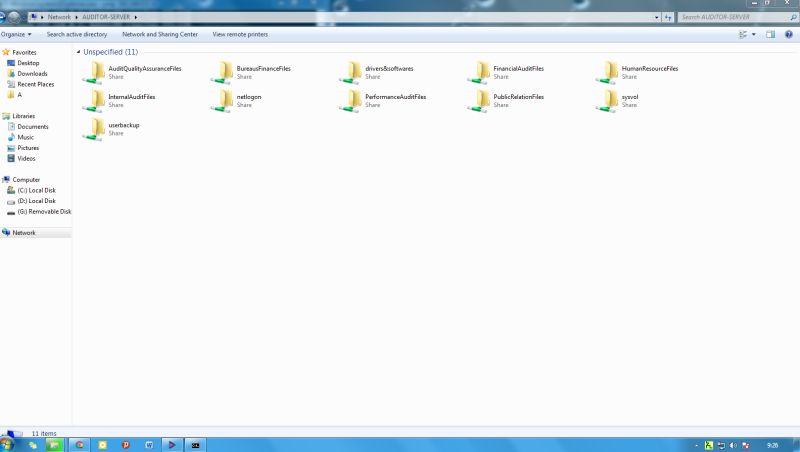Image resolution: width=800 pixels, height=452 pixels.
Task: Open the BureausFinanceFiles share folder
Action: (x=251, y=72)
